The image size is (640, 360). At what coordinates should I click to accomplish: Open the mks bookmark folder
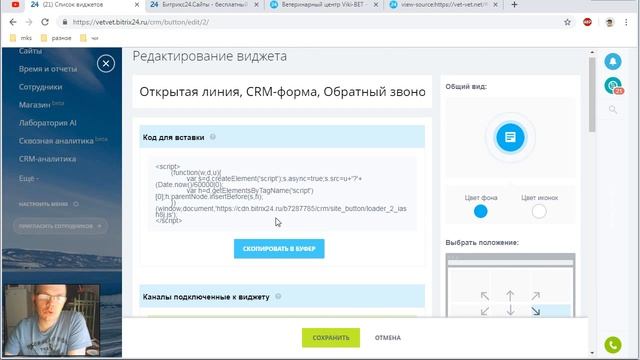[x=21, y=38]
